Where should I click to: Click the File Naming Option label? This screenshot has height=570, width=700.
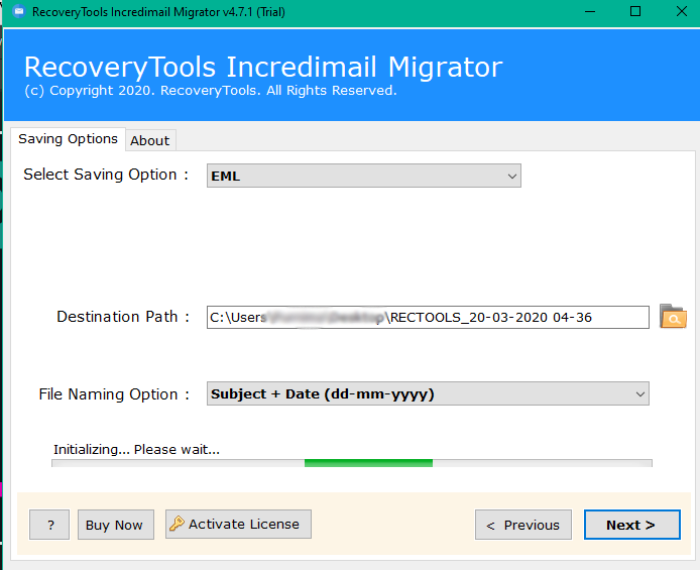pyautogui.click(x=114, y=394)
